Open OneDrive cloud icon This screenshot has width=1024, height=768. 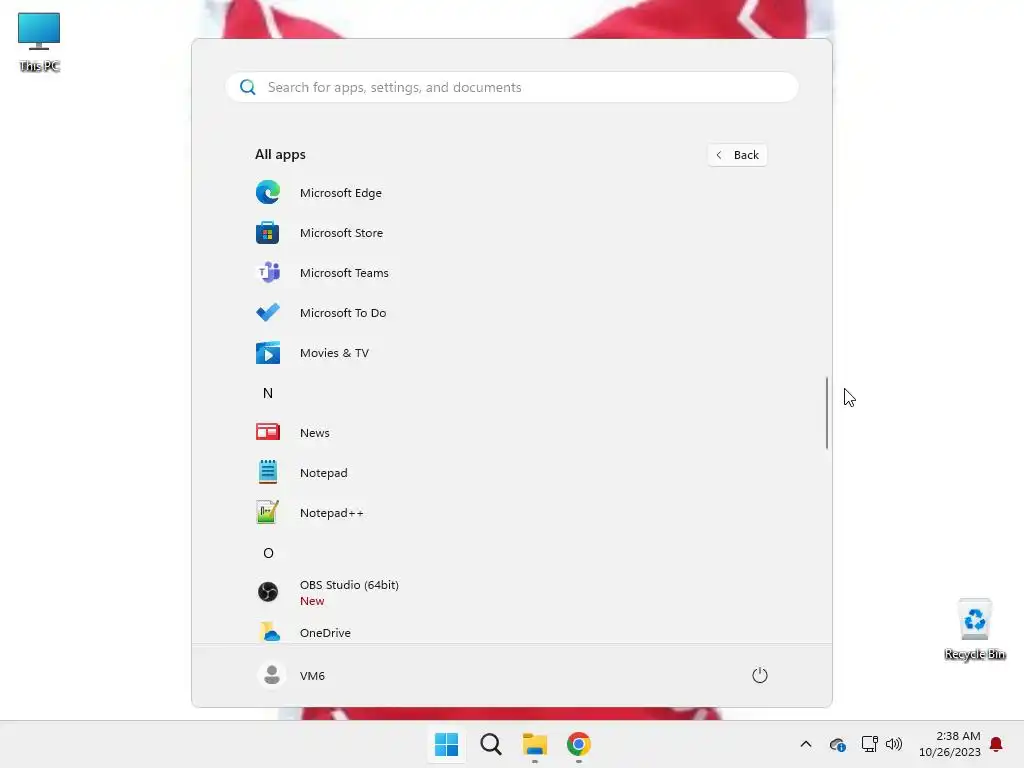point(268,632)
